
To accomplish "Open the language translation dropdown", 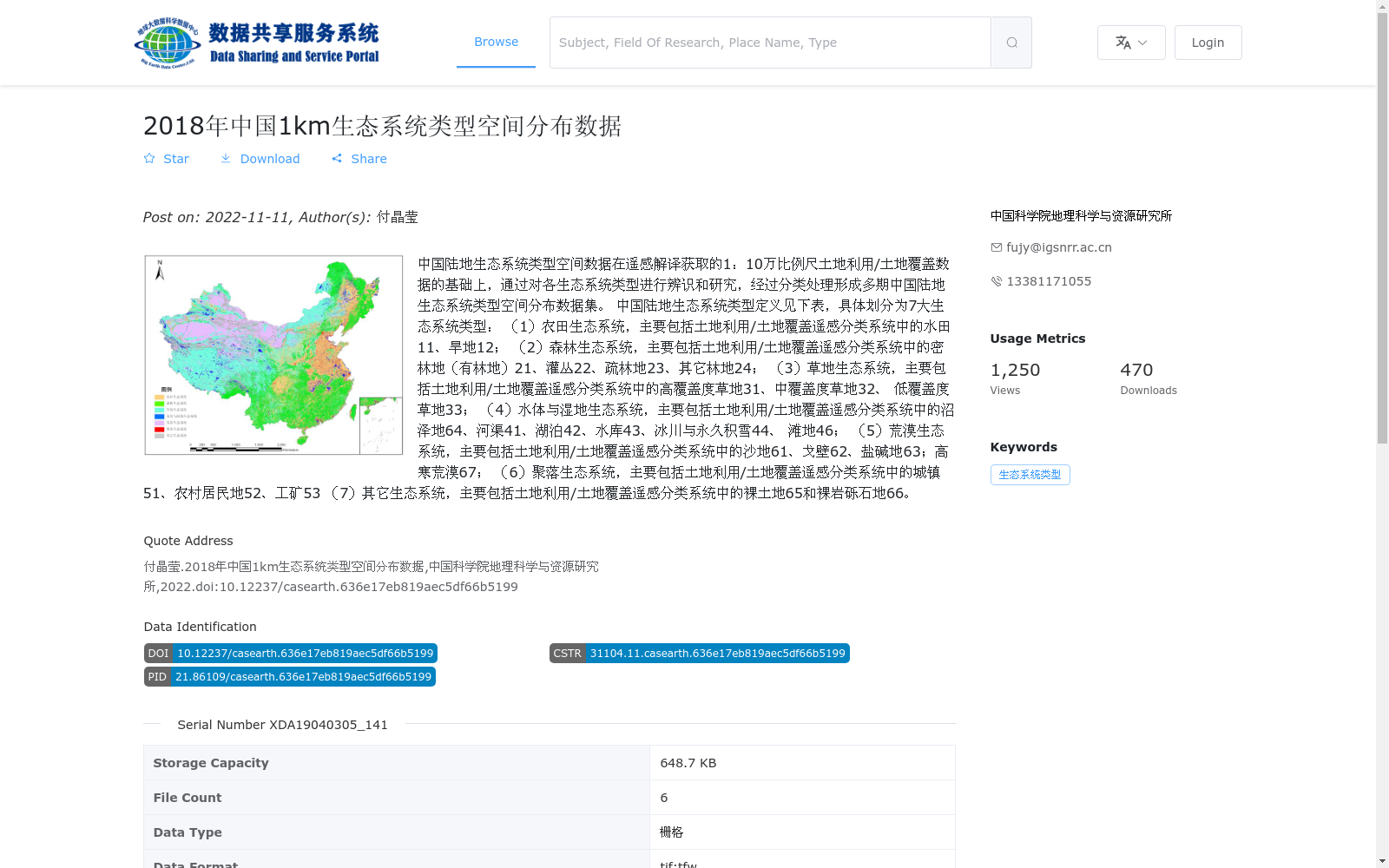I will point(1131,43).
